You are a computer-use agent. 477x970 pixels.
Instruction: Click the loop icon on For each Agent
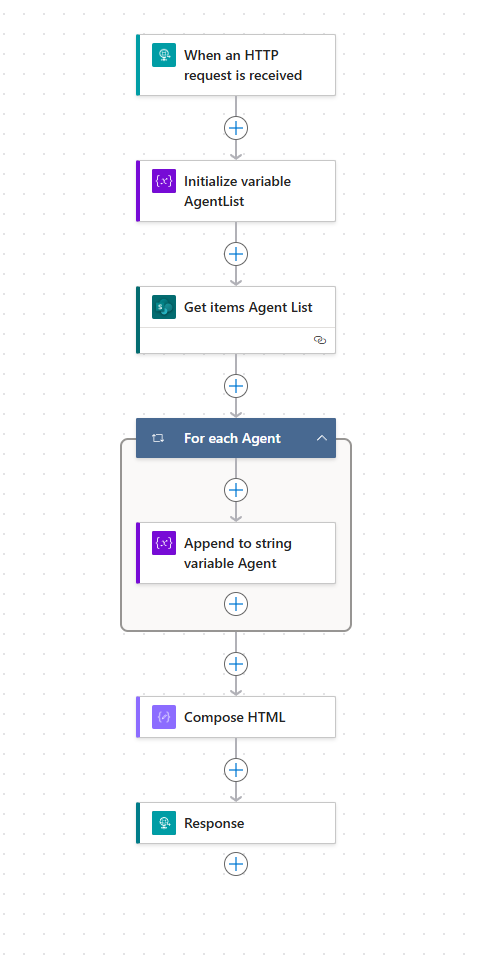(x=158, y=438)
